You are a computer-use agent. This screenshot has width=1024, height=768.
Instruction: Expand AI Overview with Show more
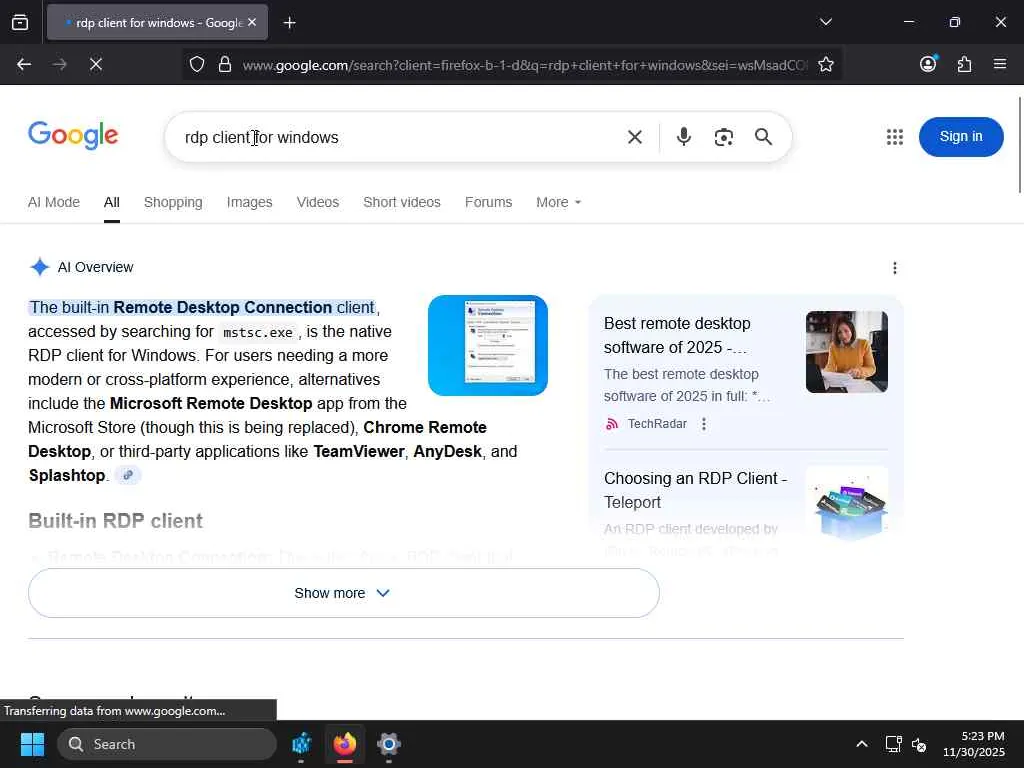pos(344,593)
